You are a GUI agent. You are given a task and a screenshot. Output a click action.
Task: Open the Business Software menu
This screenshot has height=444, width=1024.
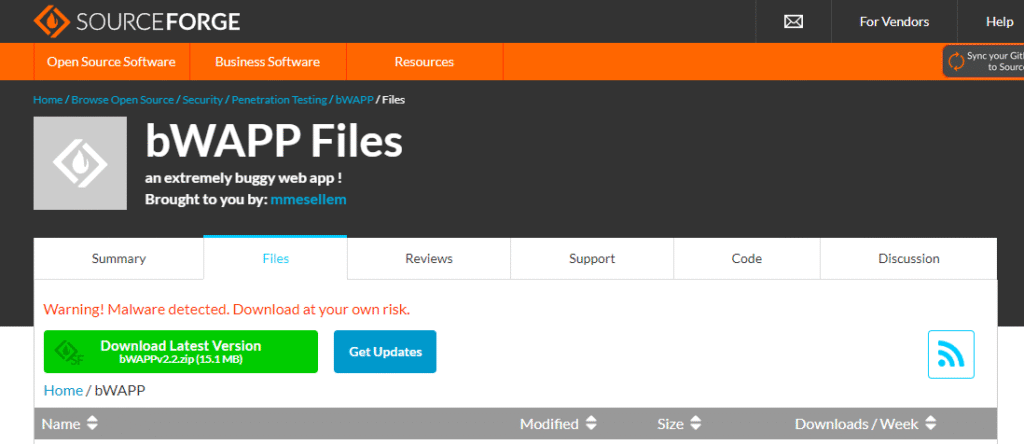tap(267, 62)
